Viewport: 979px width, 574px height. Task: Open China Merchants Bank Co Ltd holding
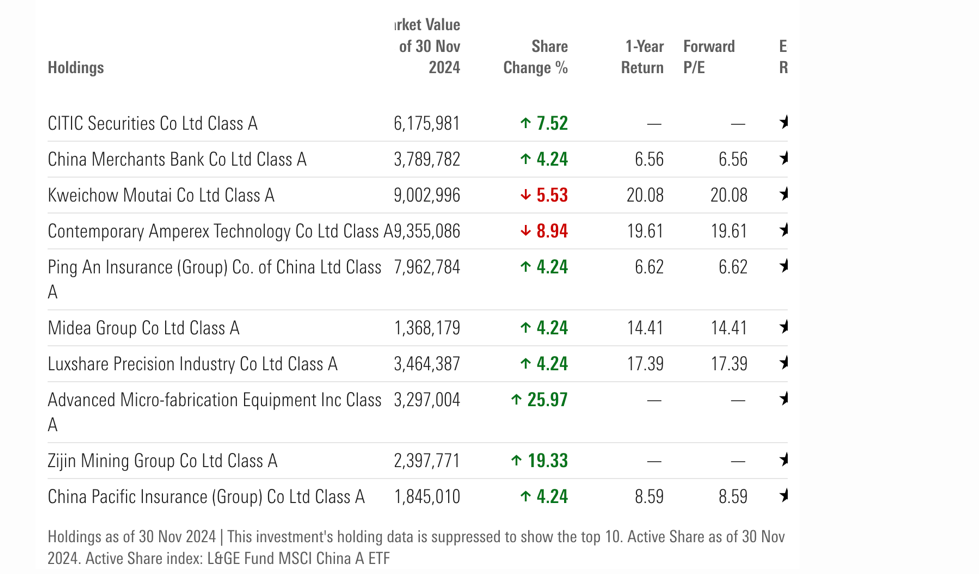[177, 160]
